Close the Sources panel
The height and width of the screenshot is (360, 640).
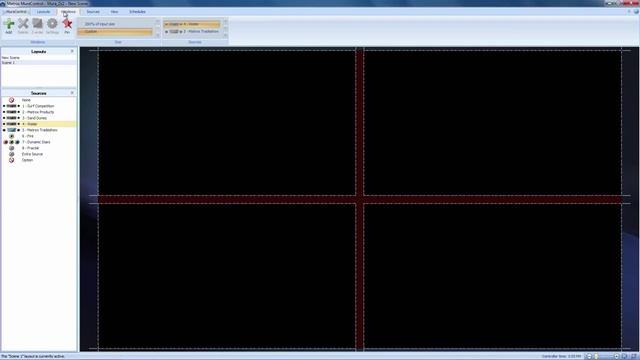[72, 93]
